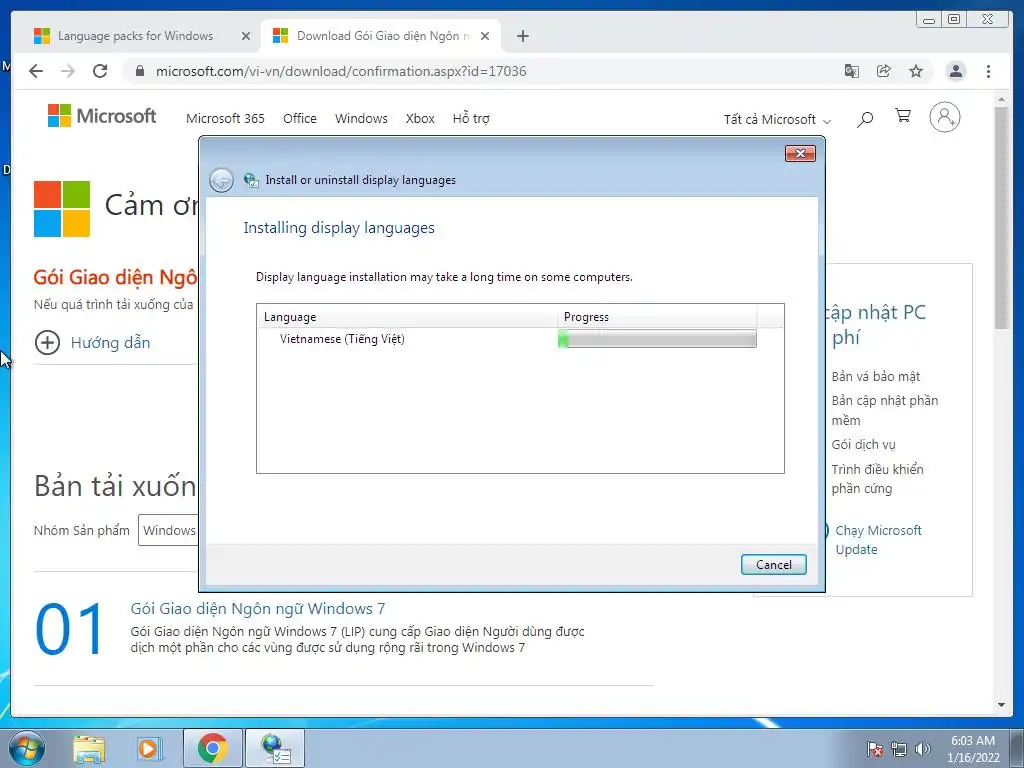Cancel the display language installation
1024x768 pixels.
click(774, 565)
